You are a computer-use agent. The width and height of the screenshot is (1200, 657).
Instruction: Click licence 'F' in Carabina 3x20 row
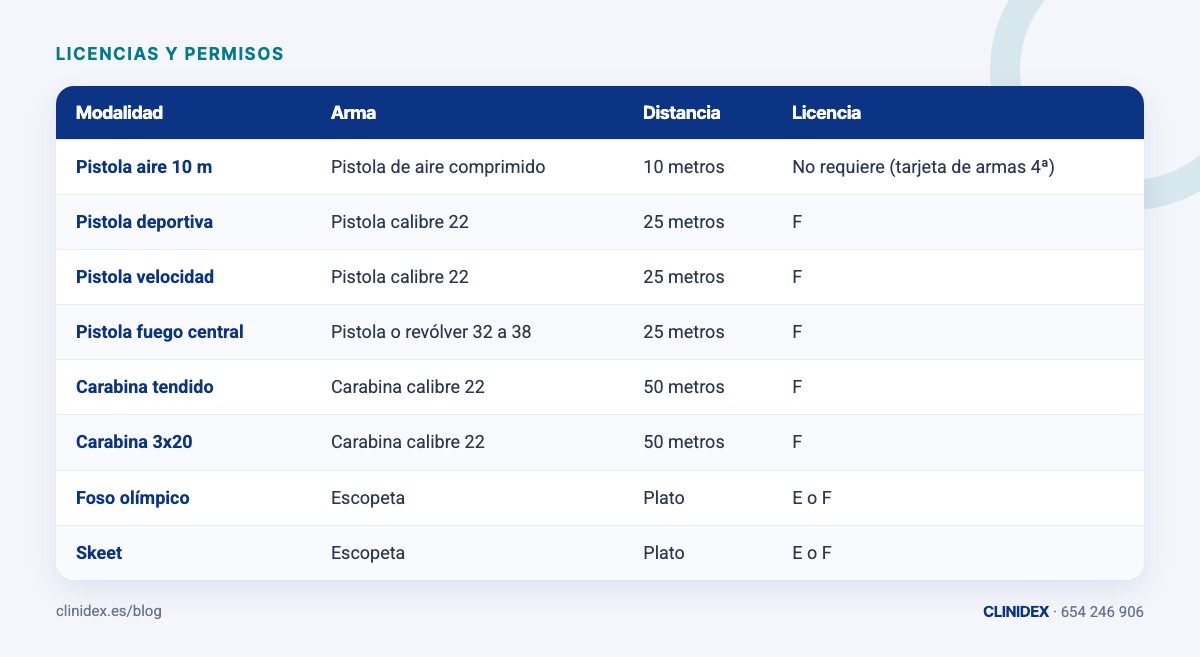click(797, 442)
